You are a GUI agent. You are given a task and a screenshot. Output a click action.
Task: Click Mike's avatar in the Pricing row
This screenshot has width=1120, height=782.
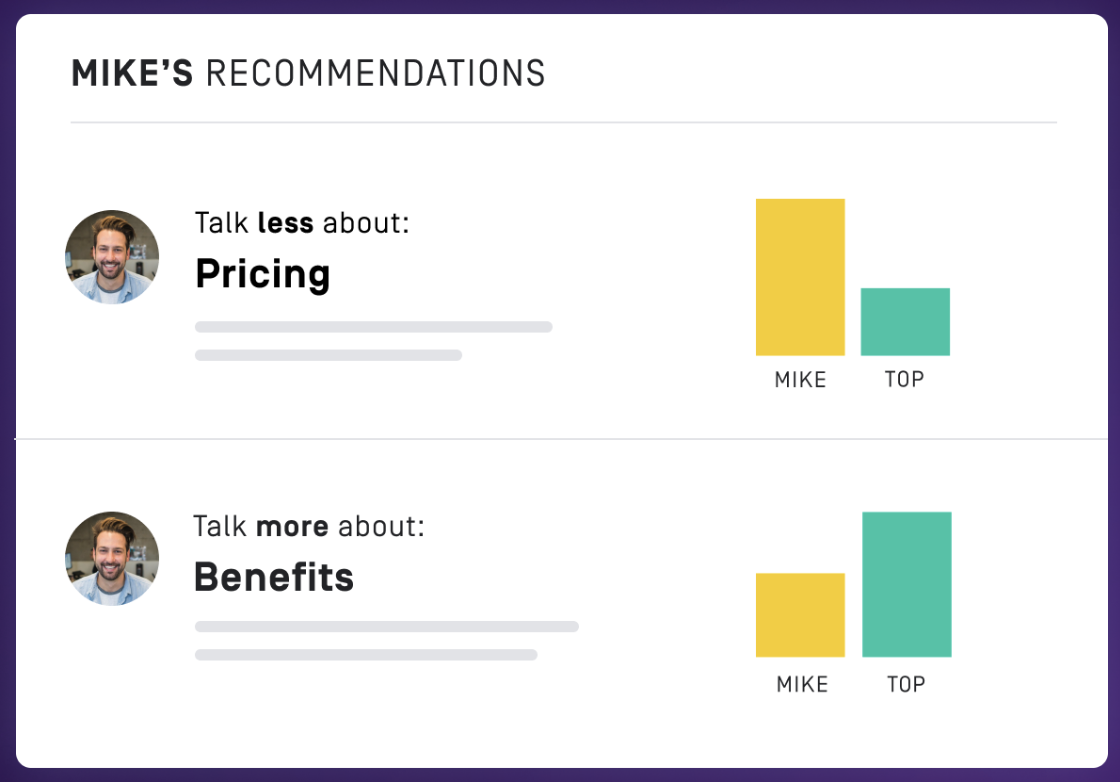coord(112,257)
